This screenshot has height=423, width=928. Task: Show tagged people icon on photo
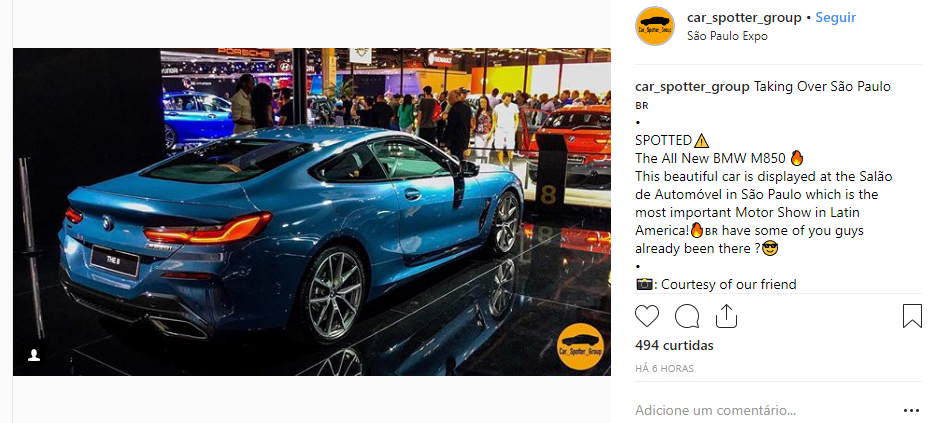coord(34,355)
